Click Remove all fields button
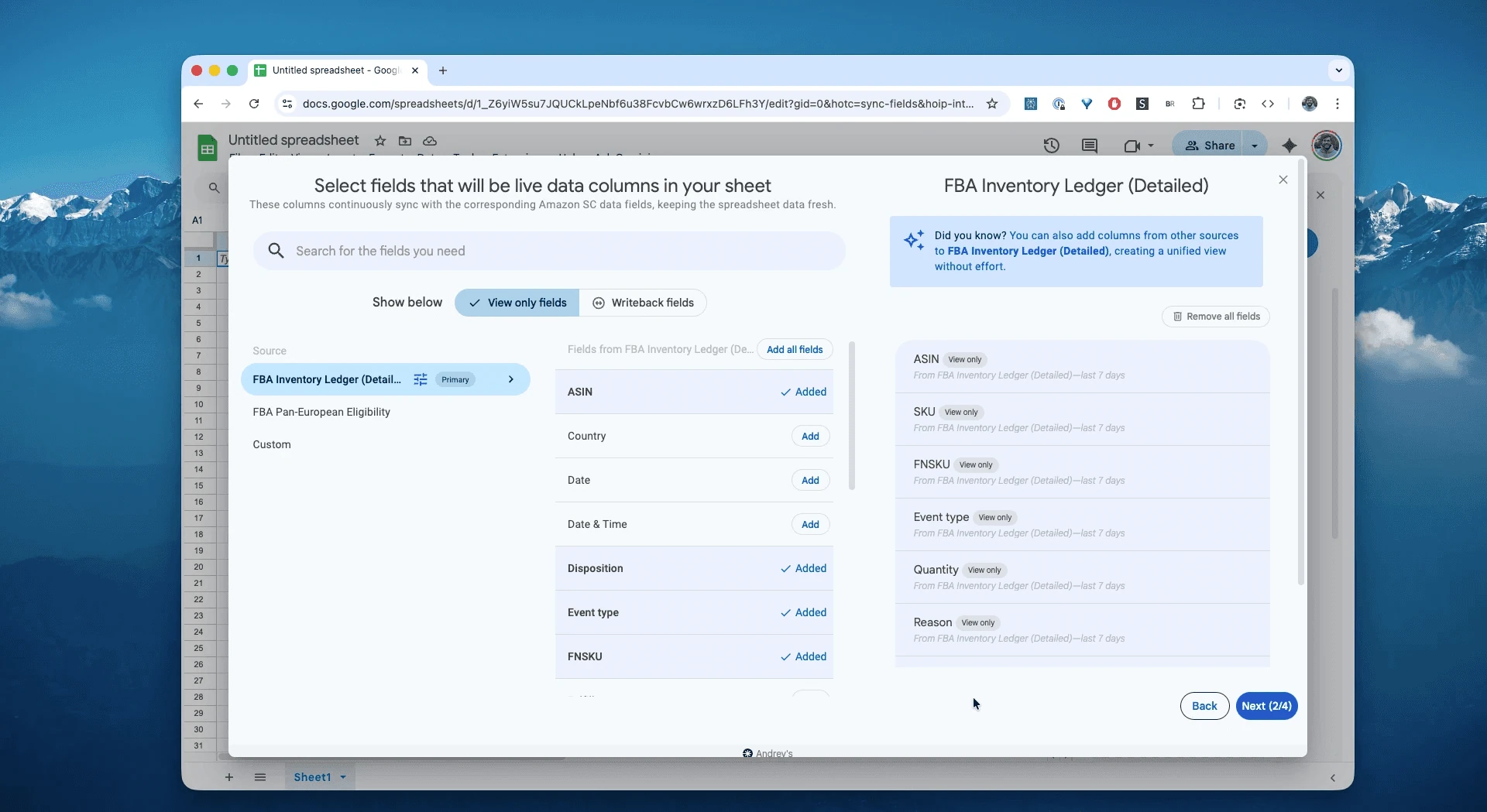1487x812 pixels. (x=1216, y=317)
